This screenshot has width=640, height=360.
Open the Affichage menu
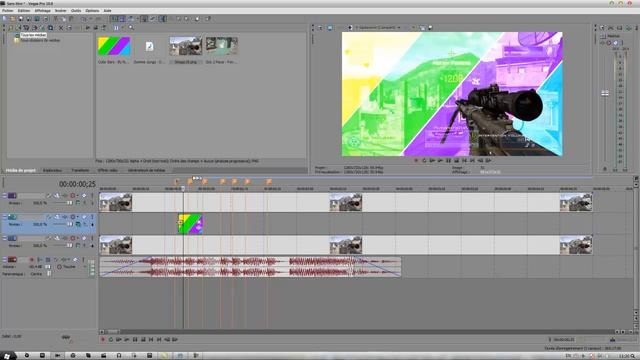point(42,11)
